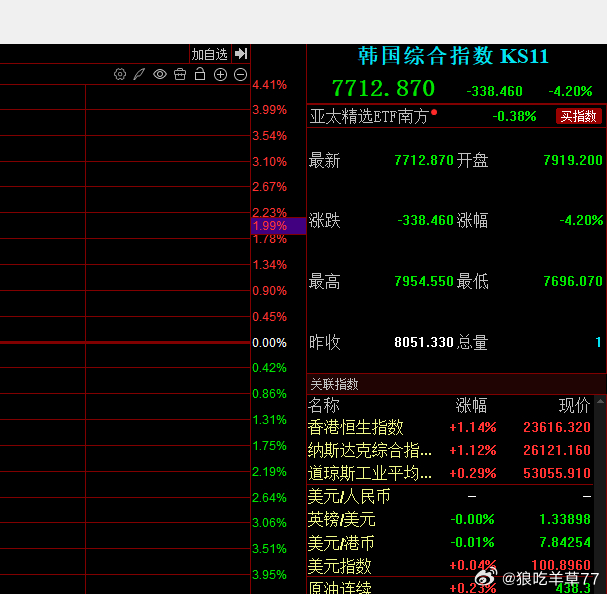The image size is (607, 594).
Task: Click the 26121.160 Nasdaq price
Action: click(x=557, y=450)
